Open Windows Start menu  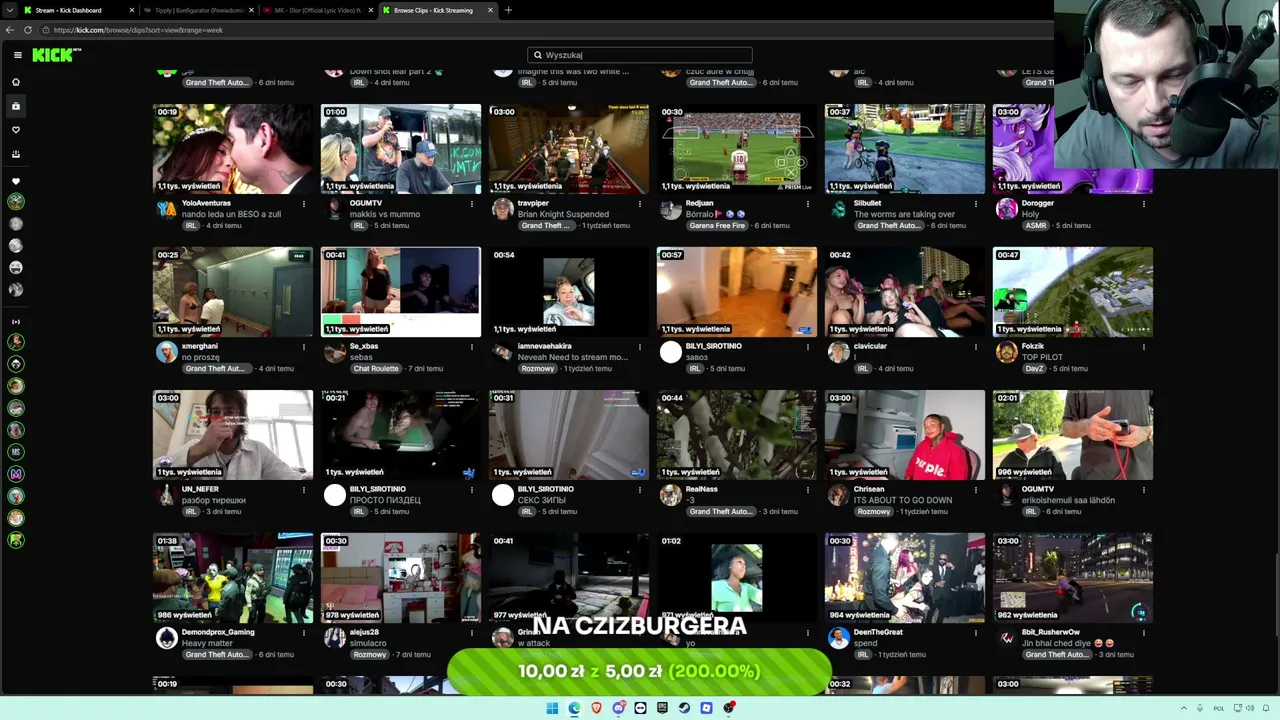coord(552,708)
